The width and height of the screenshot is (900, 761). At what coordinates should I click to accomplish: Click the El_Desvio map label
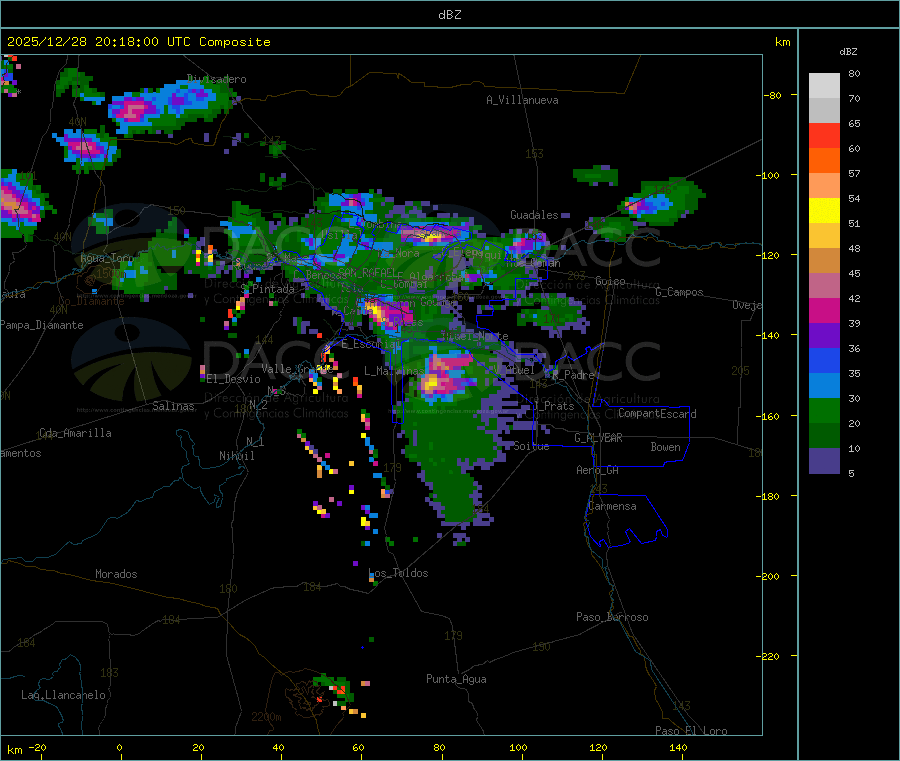[x=234, y=379]
